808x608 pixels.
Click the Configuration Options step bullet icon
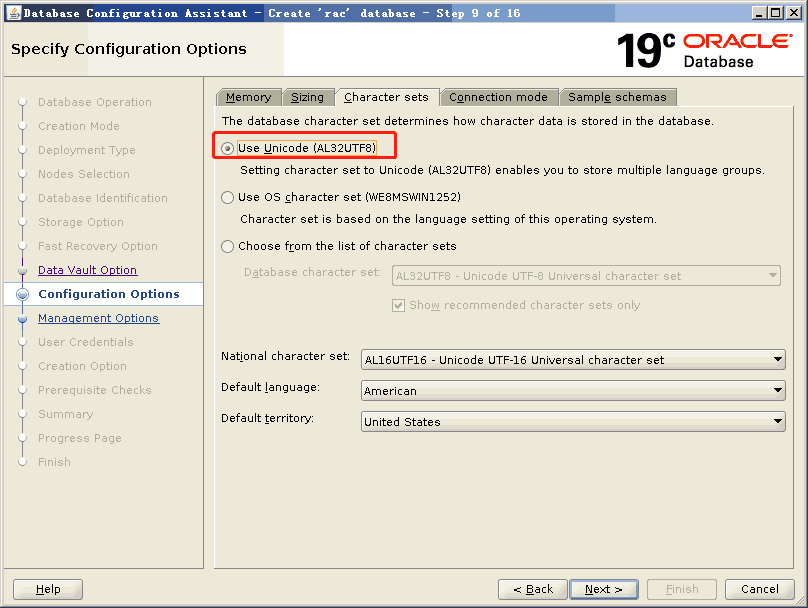pyautogui.click(x=22, y=294)
